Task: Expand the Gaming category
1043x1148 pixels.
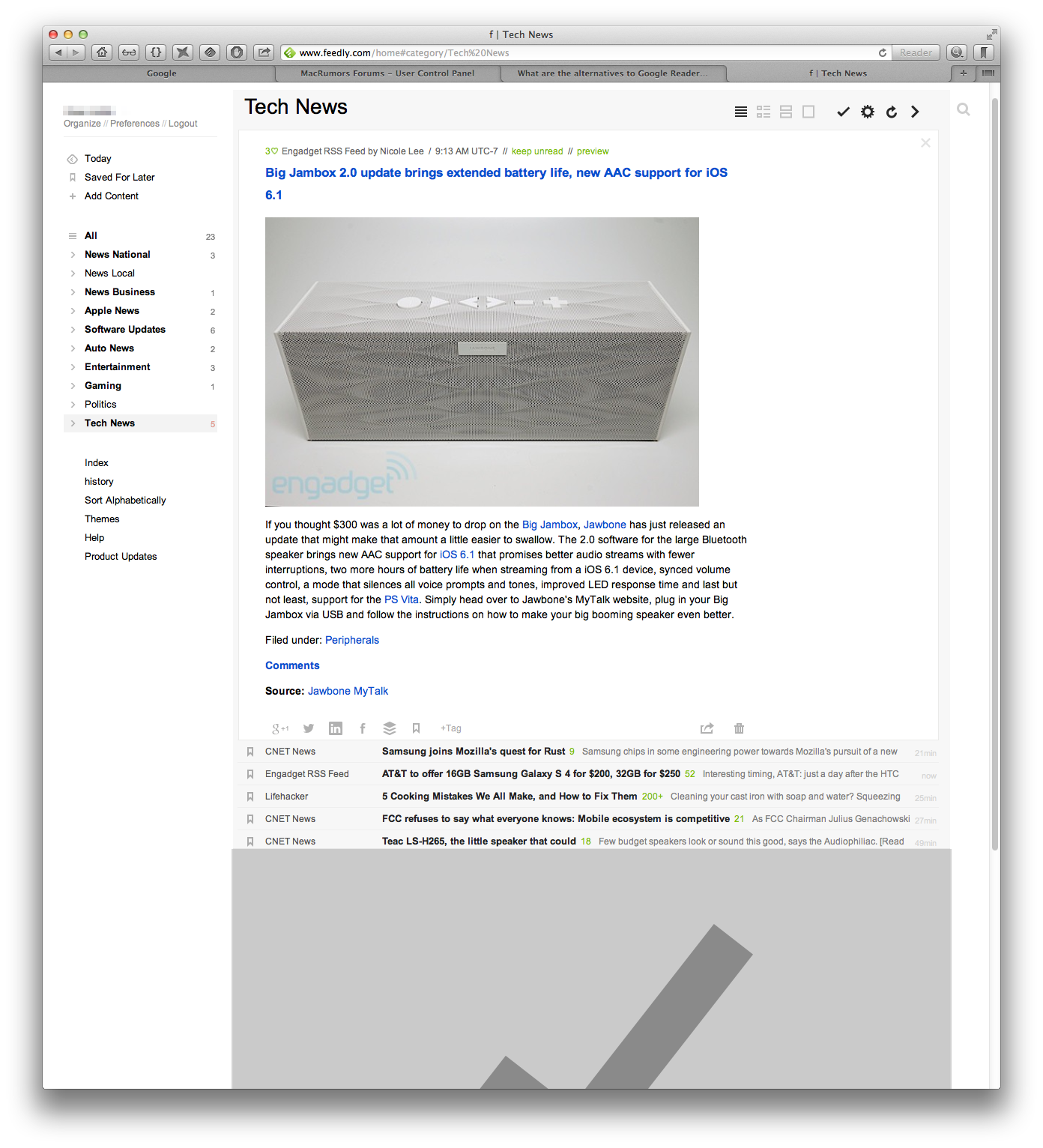Action: [73, 386]
